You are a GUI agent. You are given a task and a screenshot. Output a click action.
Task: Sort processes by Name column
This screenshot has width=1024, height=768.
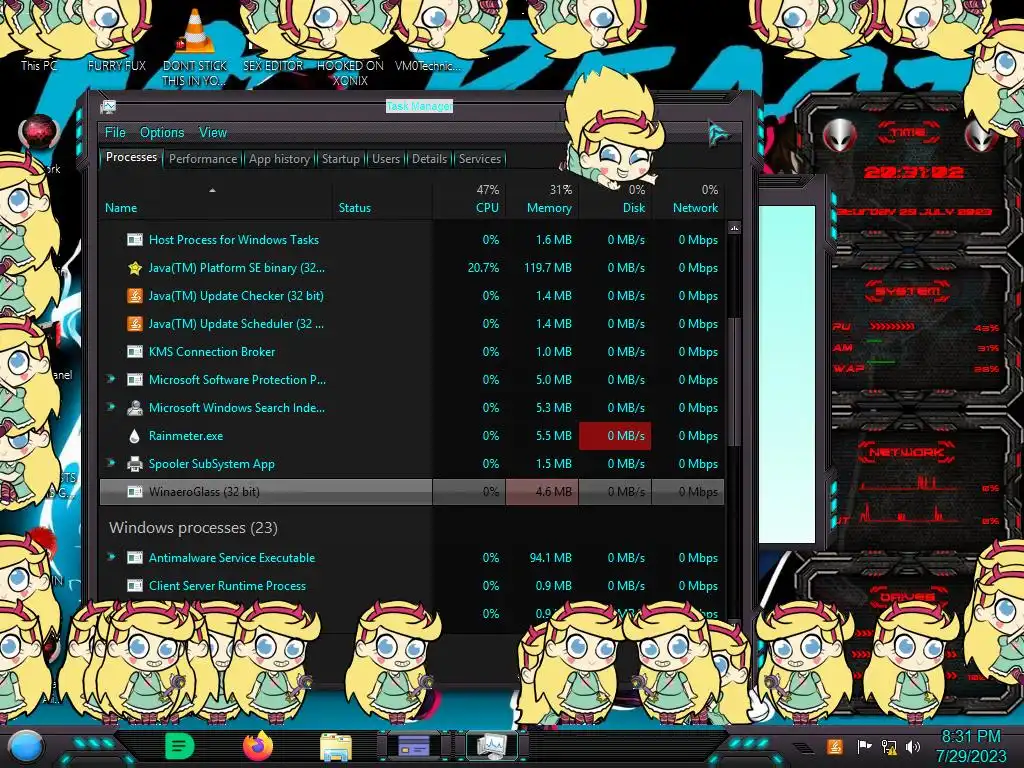click(121, 208)
